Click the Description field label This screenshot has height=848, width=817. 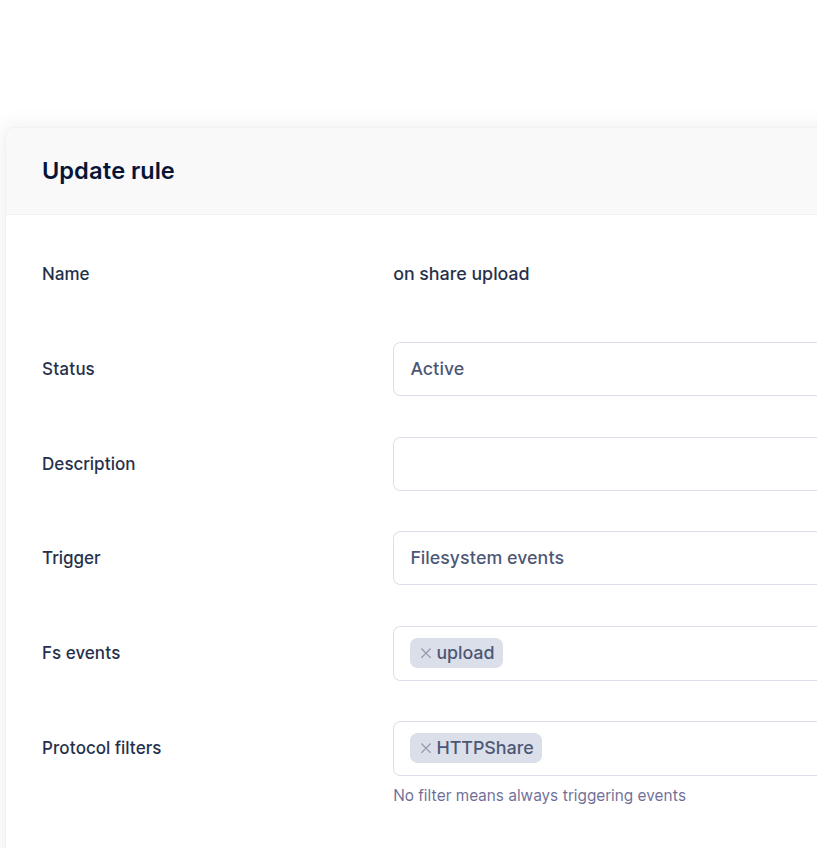coord(89,464)
